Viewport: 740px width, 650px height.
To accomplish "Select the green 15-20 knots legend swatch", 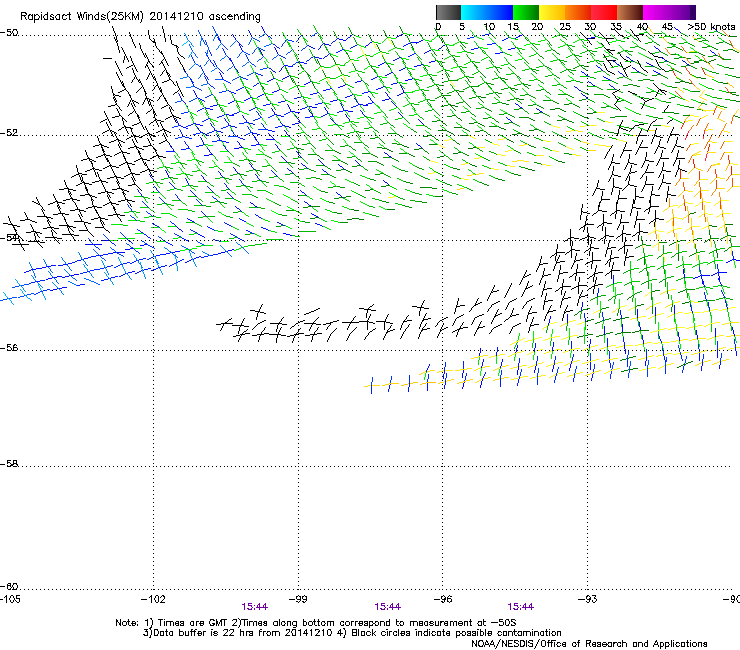I will 526,12.
